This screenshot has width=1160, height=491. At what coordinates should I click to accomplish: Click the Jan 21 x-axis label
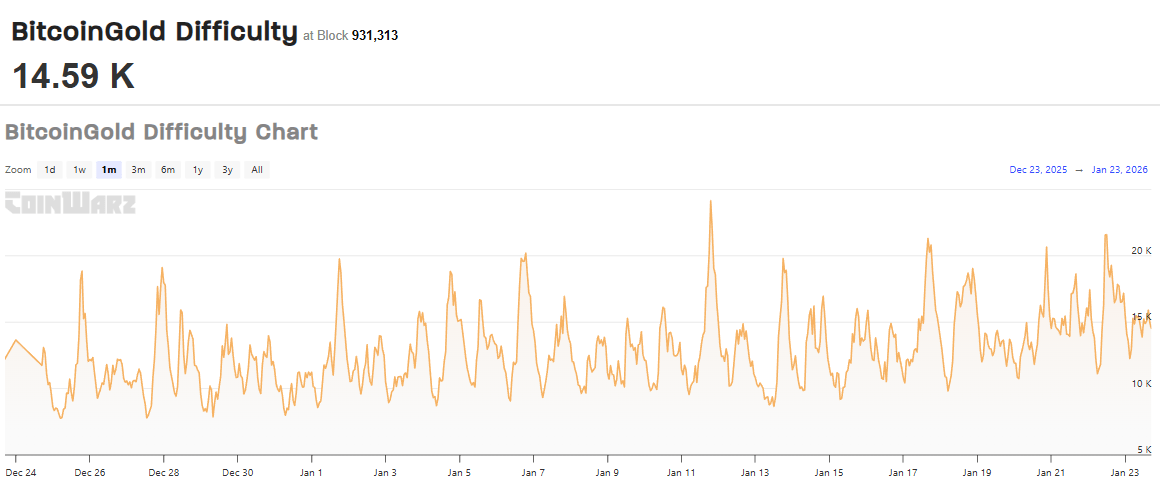click(1051, 472)
